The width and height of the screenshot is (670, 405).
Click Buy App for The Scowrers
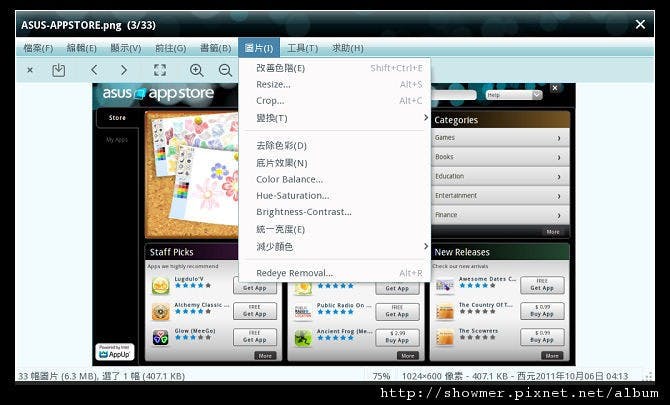pyautogui.click(x=542, y=337)
